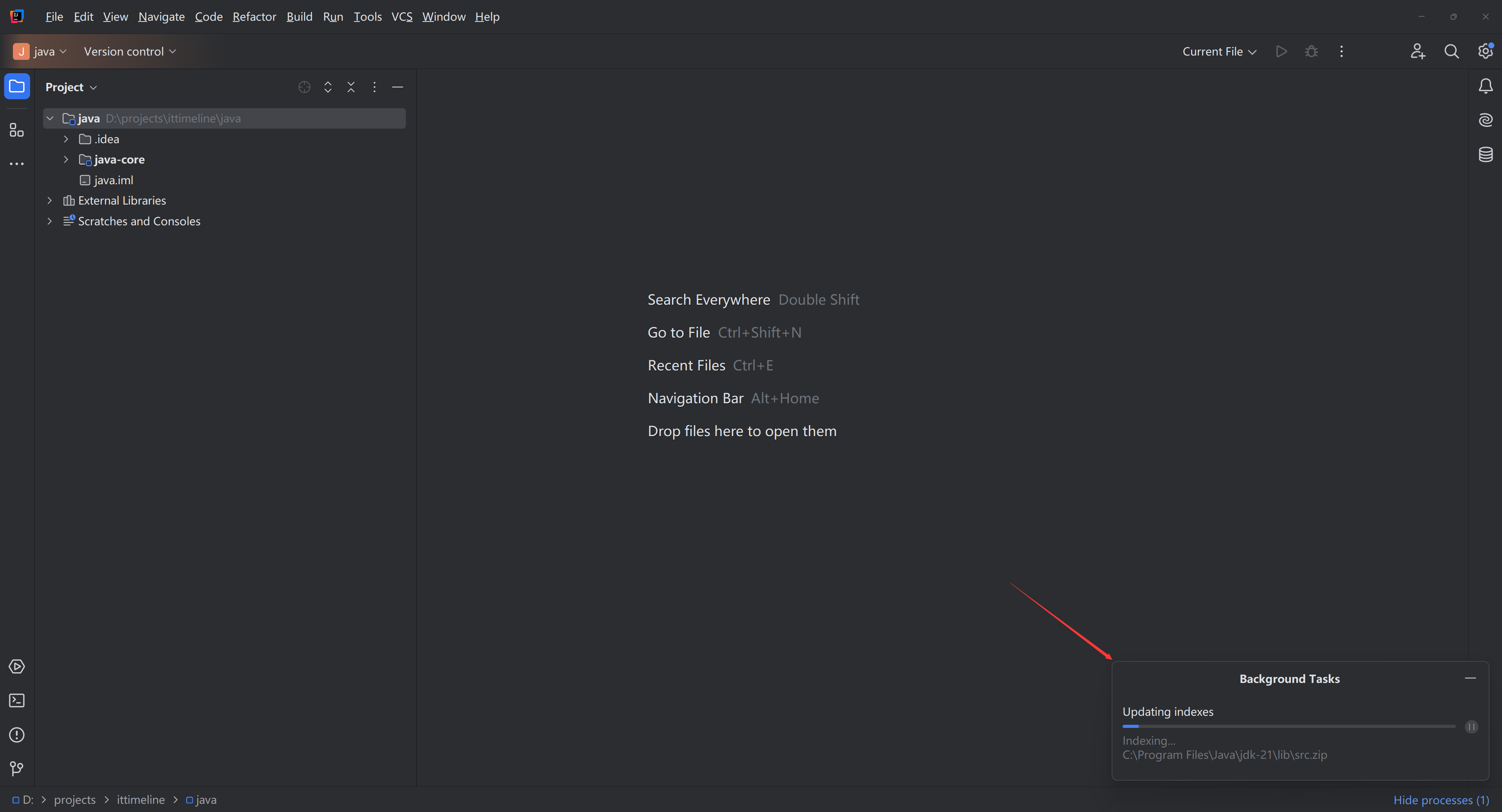Open the Refactor menu
1502x812 pixels.
pos(254,16)
